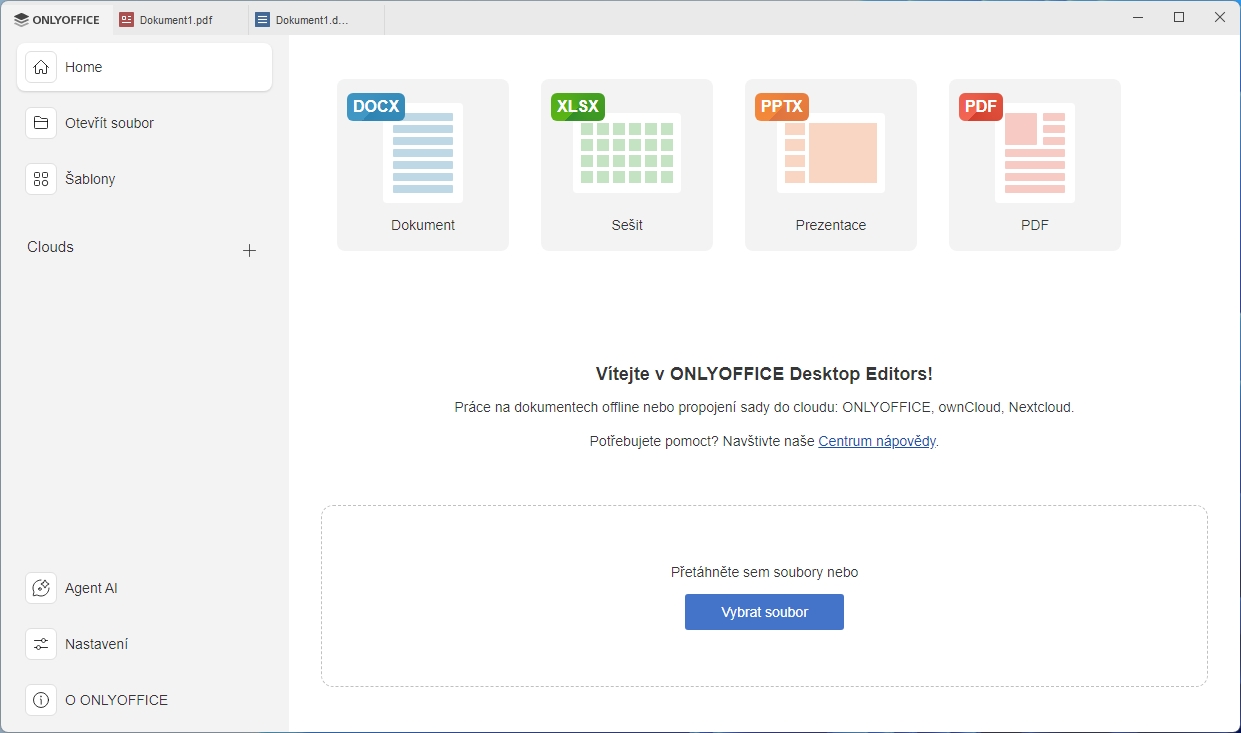The height and width of the screenshot is (733, 1241).
Task: Click the Home house icon in sidebar
Action: click(x=41, y=67)
